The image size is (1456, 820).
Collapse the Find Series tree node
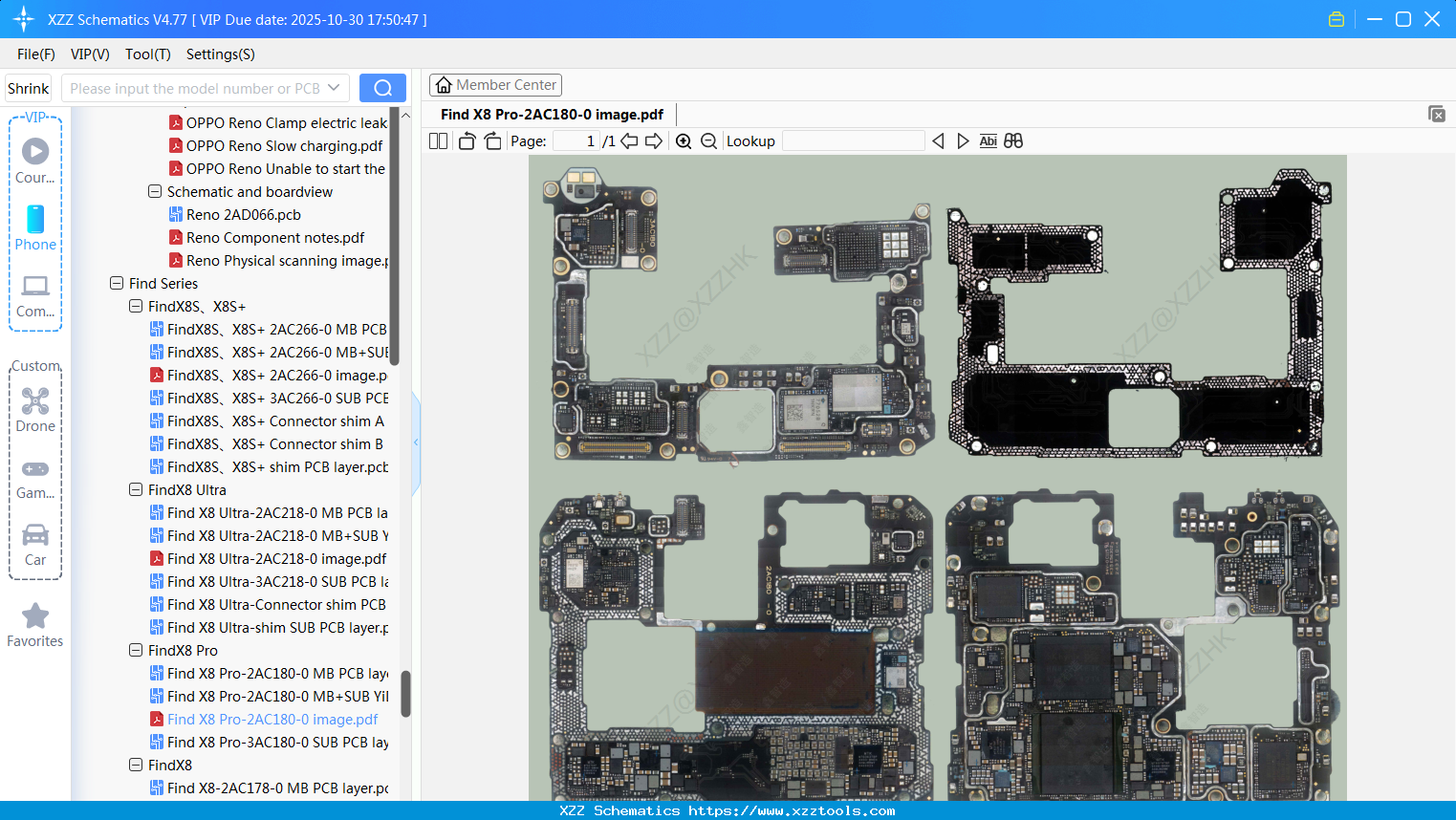tap(117, 284)
